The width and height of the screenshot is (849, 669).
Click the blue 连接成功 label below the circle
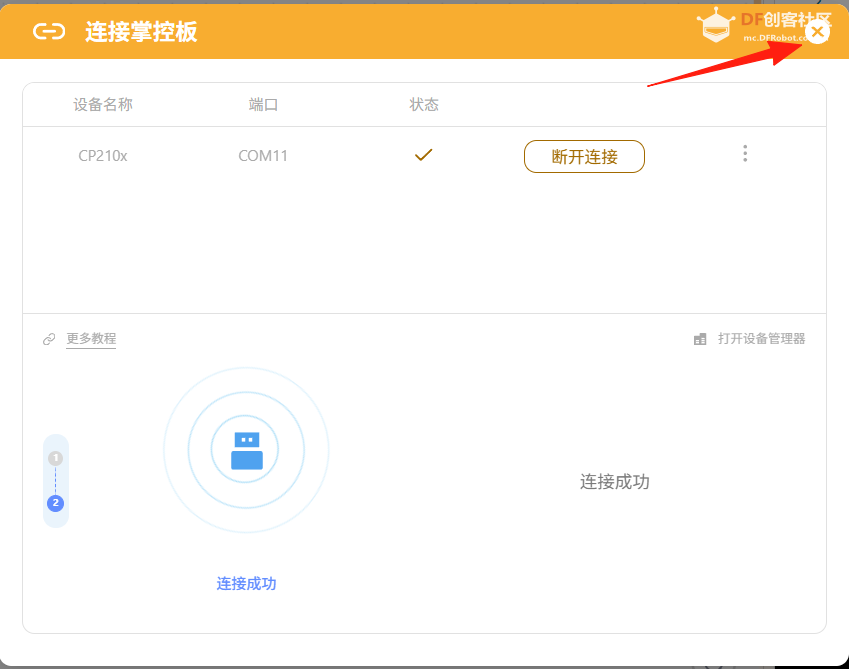246,583
